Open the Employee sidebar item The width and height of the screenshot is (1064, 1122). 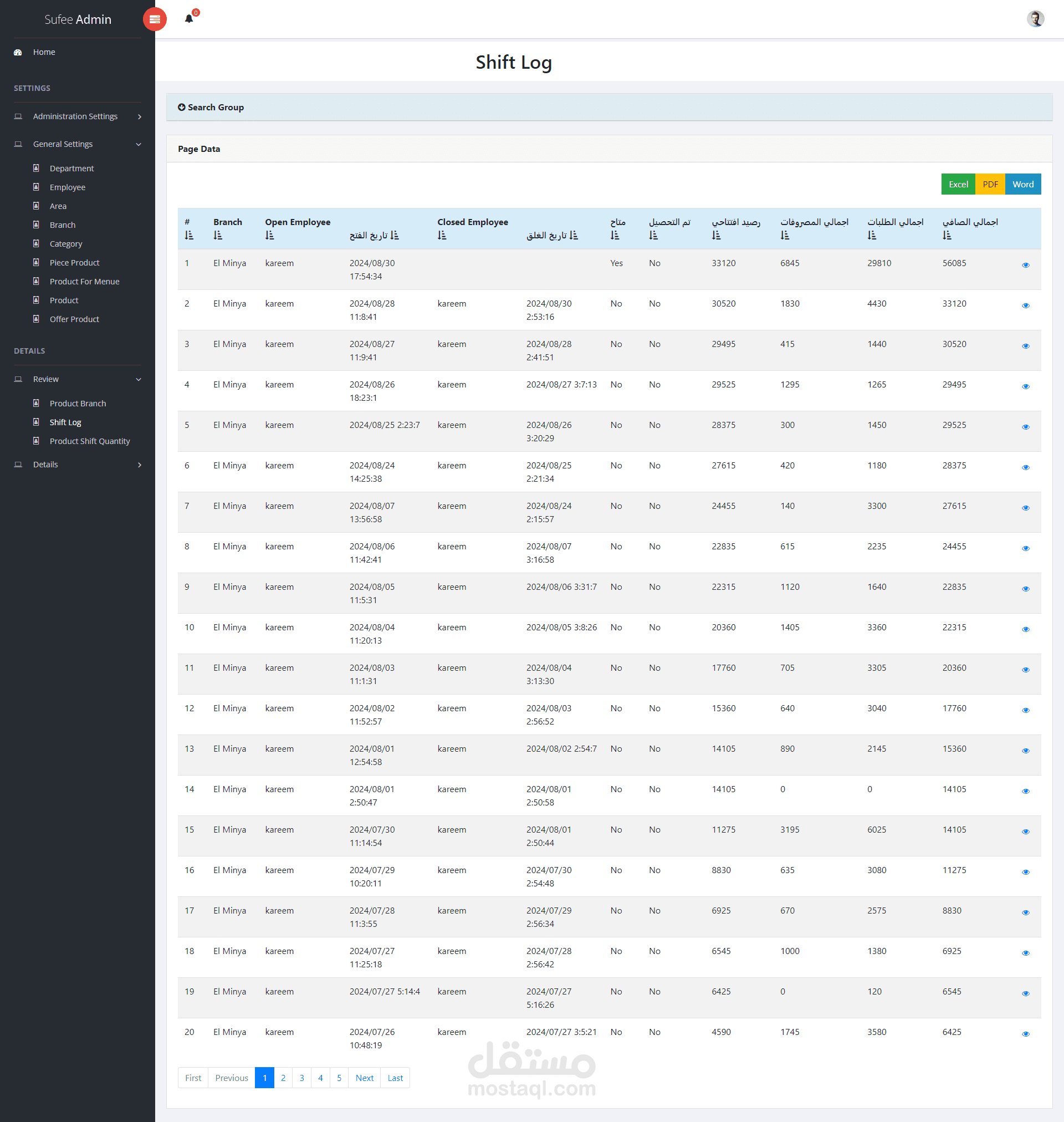point(68,187)
